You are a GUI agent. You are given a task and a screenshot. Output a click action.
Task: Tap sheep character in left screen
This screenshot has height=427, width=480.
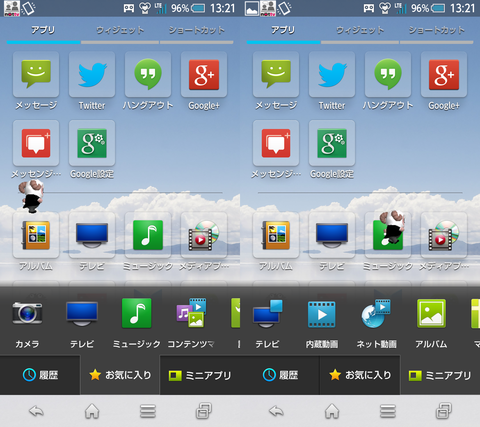tap(31, 196)
